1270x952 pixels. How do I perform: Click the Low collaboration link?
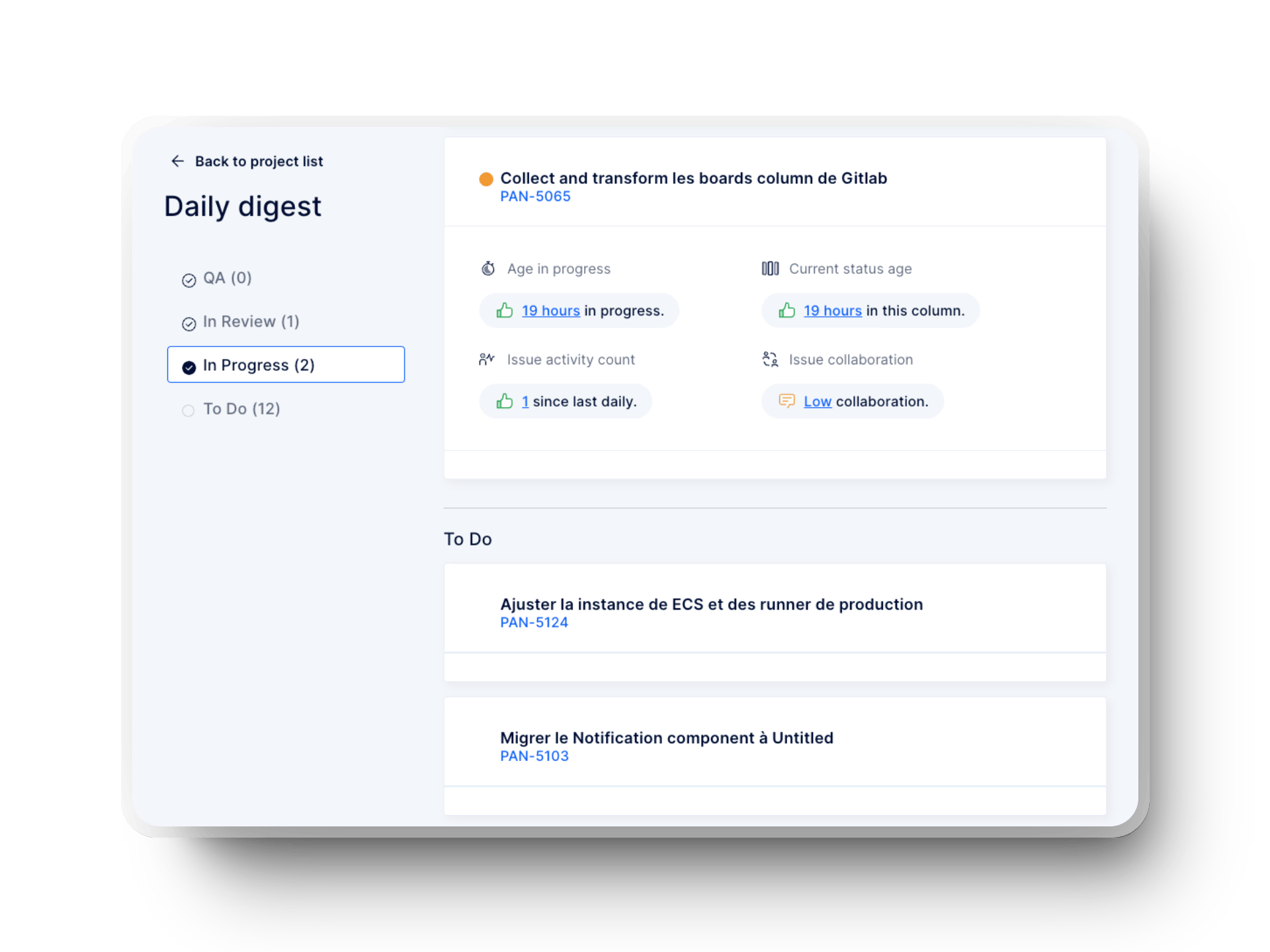pos(818,401)
